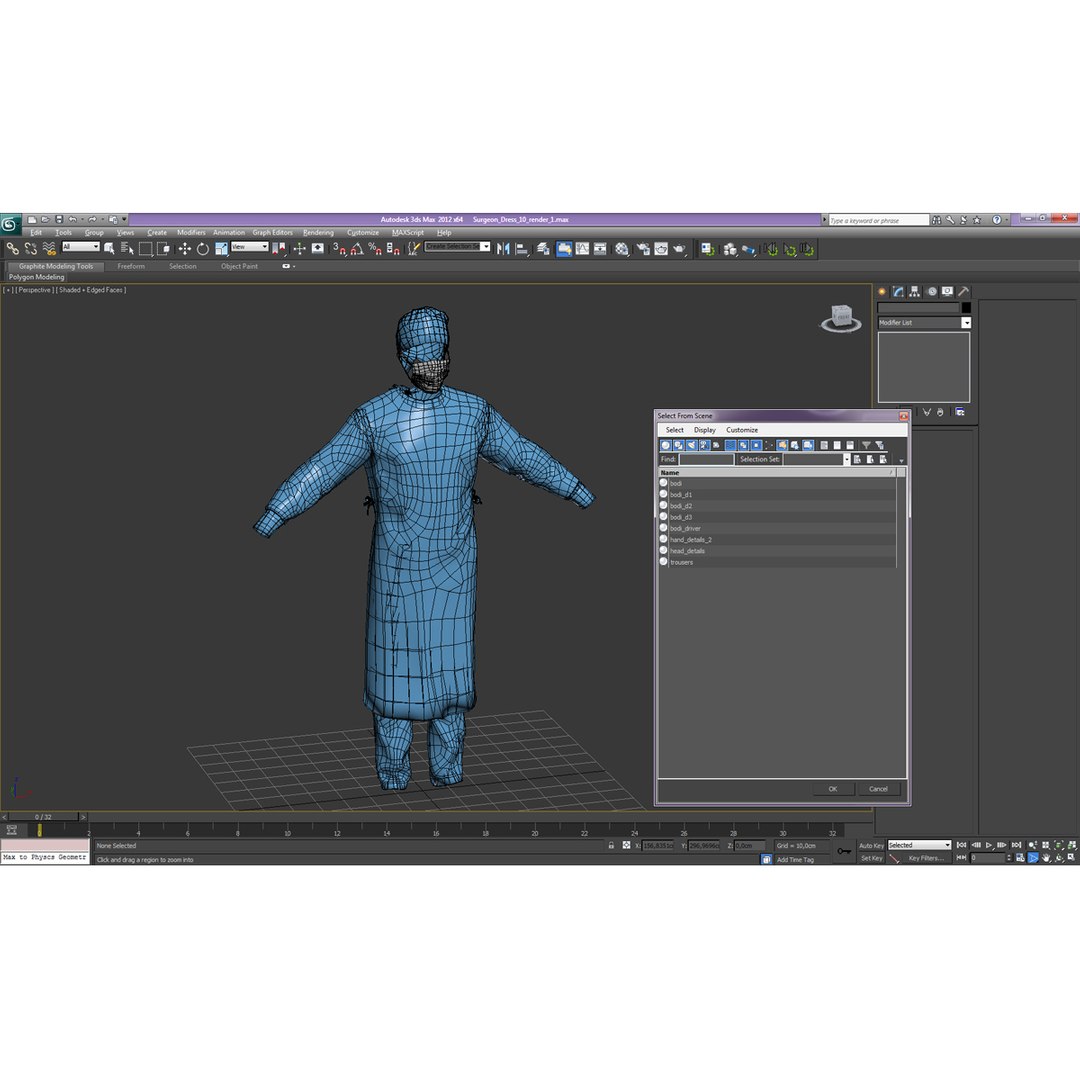Click the Polygon Modeling panel label
Image resolution: width=1080 pixels, height=1080 pixels.
coord(37,277)
